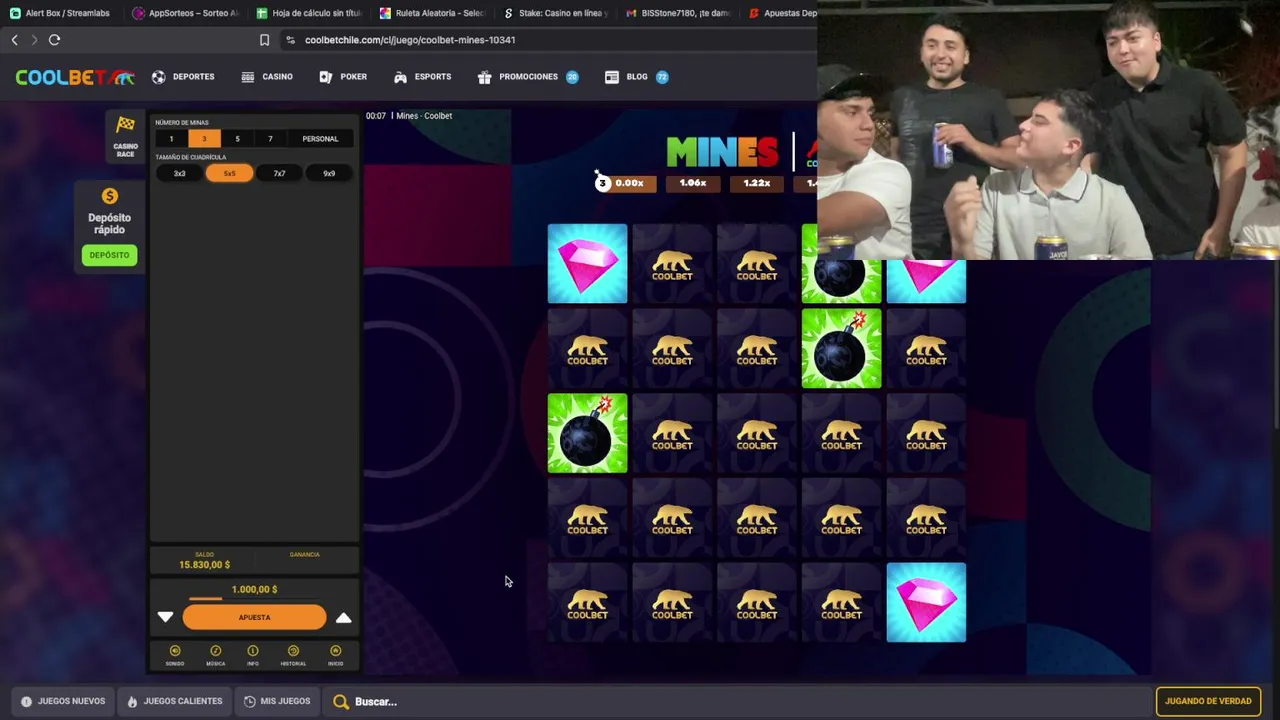The height and width of the screenshot is (720, 1280).
Task: Decrease bet with the down arrow
Action: coord(165,618)
